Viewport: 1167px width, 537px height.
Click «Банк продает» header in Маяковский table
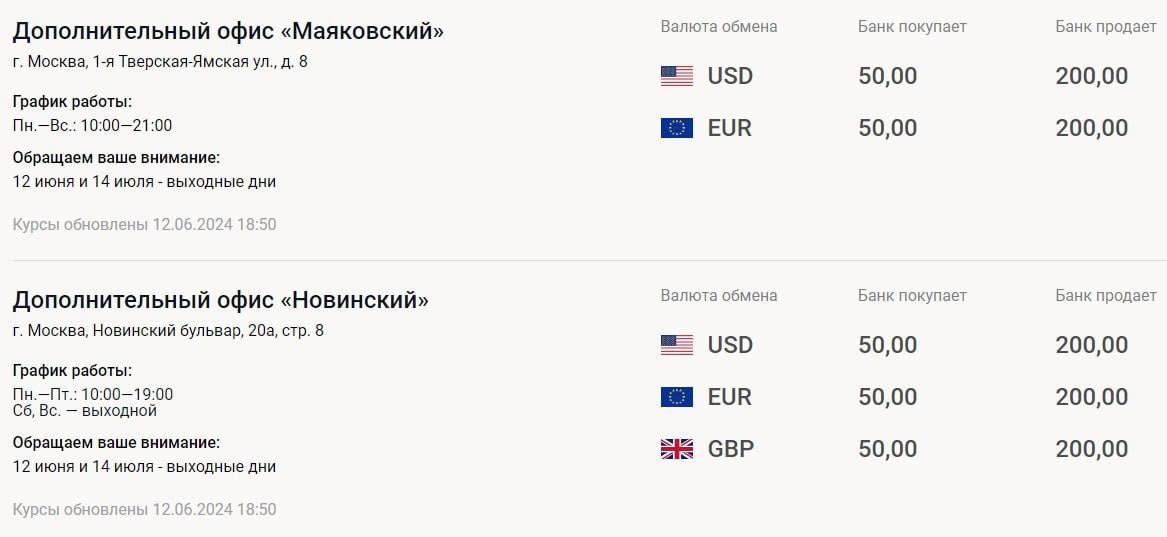1105,27
